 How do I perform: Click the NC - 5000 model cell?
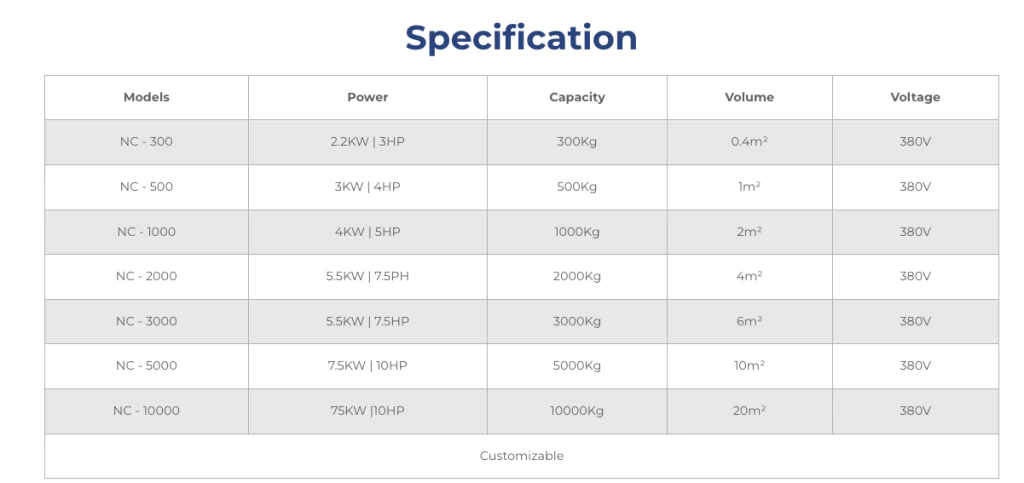click(x=146, y=366)
